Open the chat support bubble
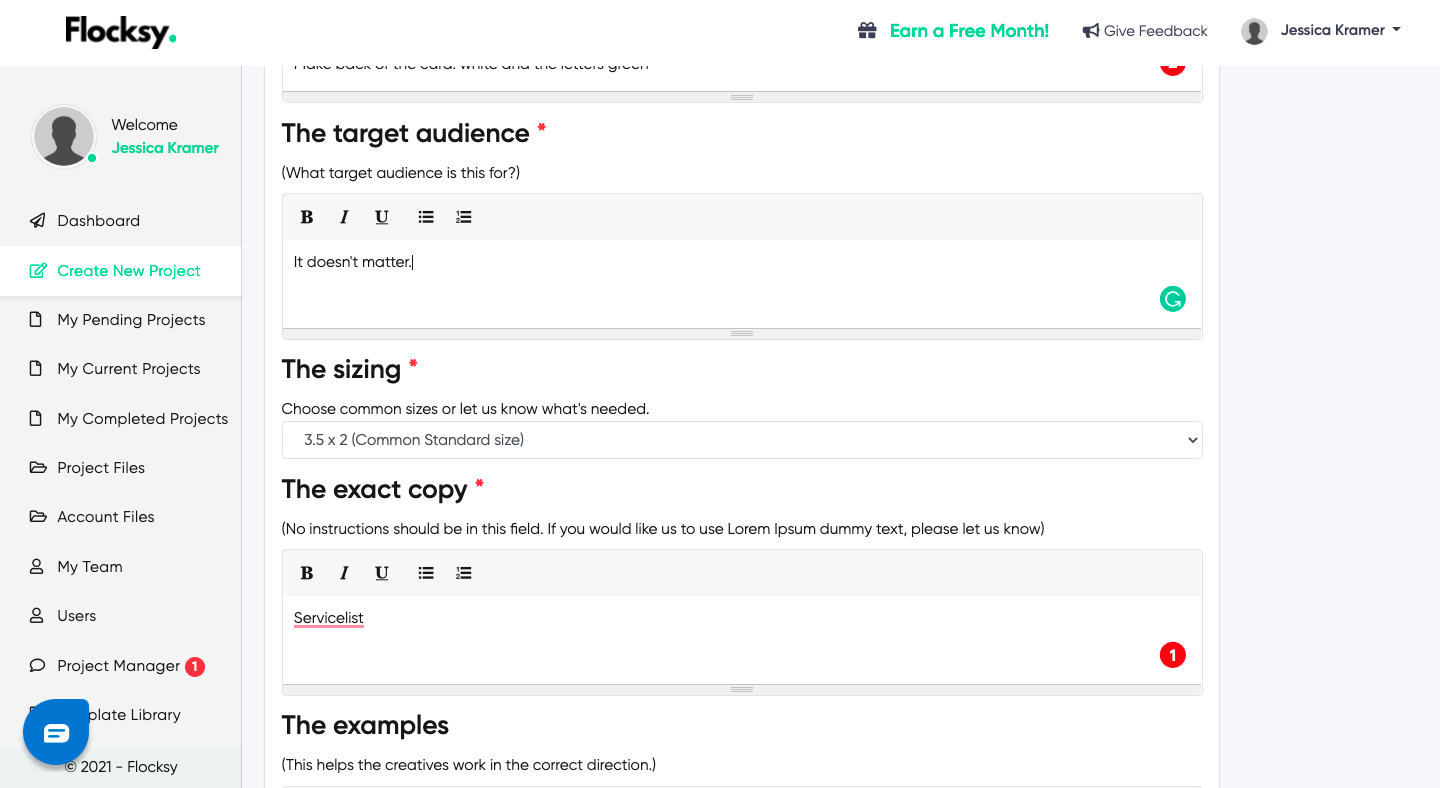Screen dimensions: 1440x788 tap(56, 733)
